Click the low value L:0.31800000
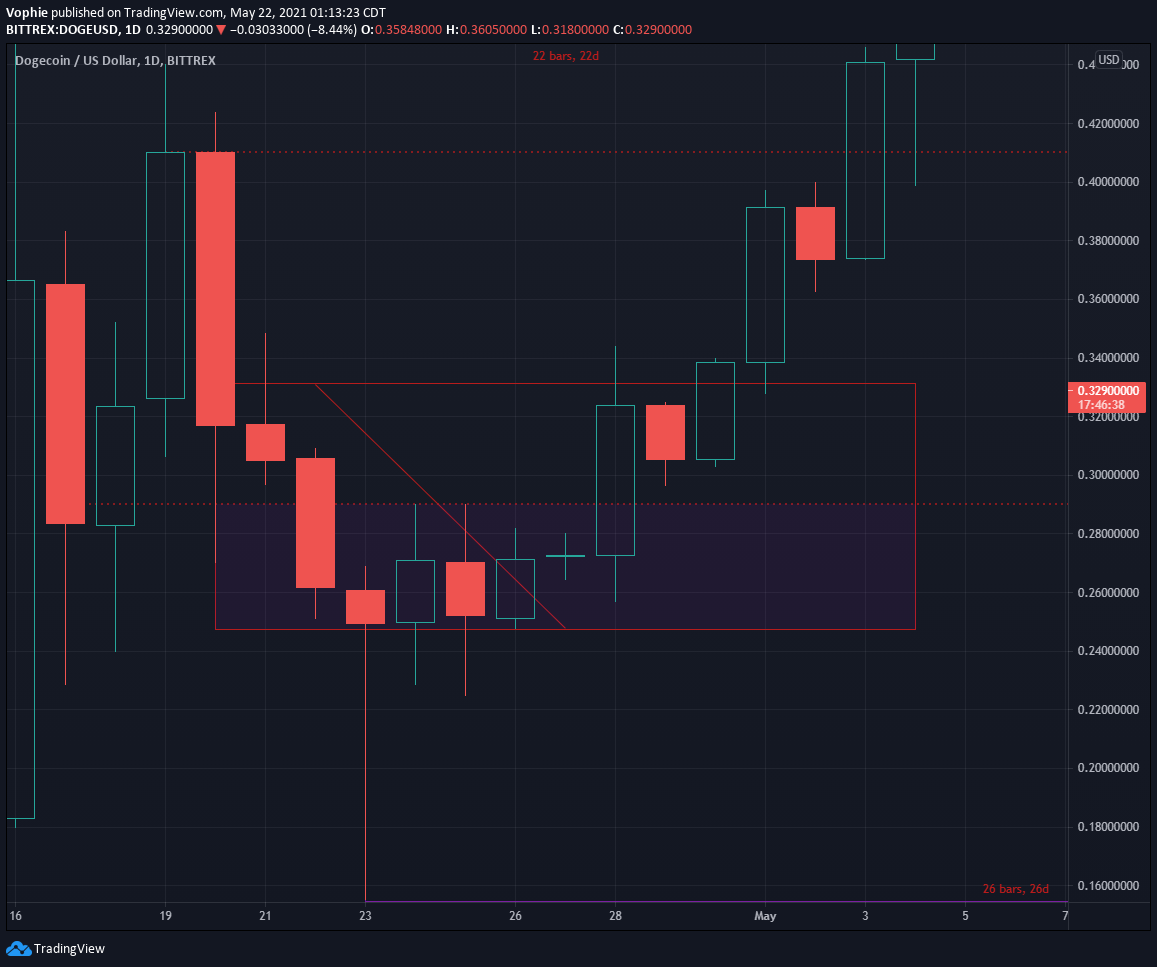1157x967 pixels. 570,30
